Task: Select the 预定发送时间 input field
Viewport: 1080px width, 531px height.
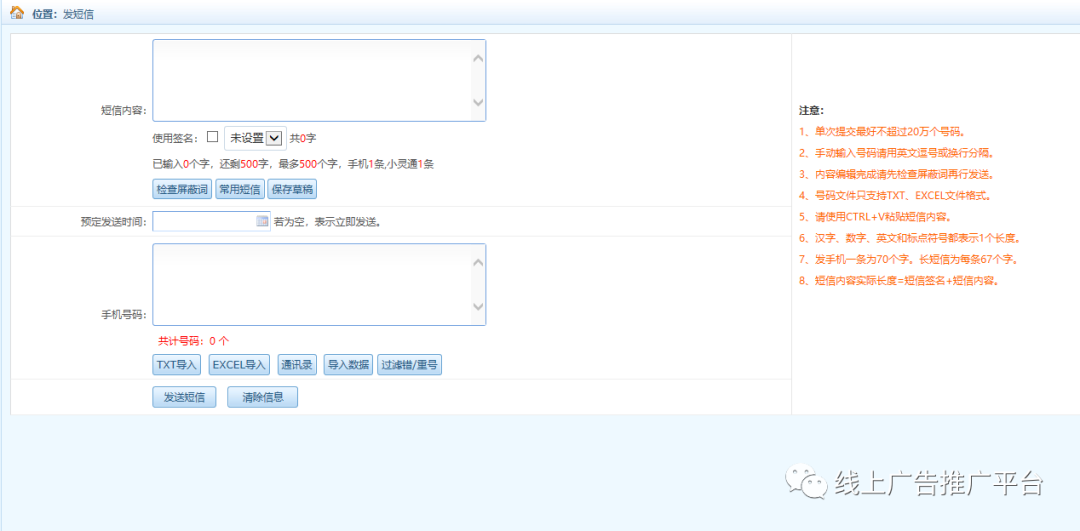Action: click(204, 221)
